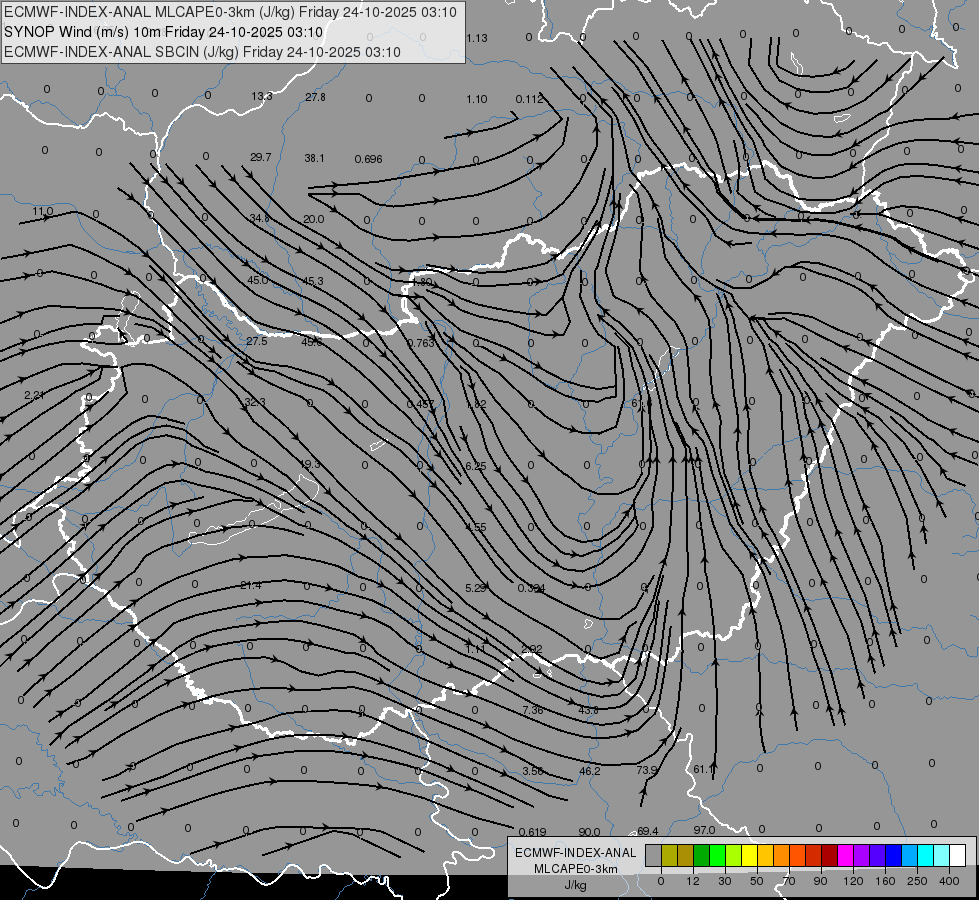Click the legend scale label 160
Screen dimensions: 979x900
(x=885, y=881)
